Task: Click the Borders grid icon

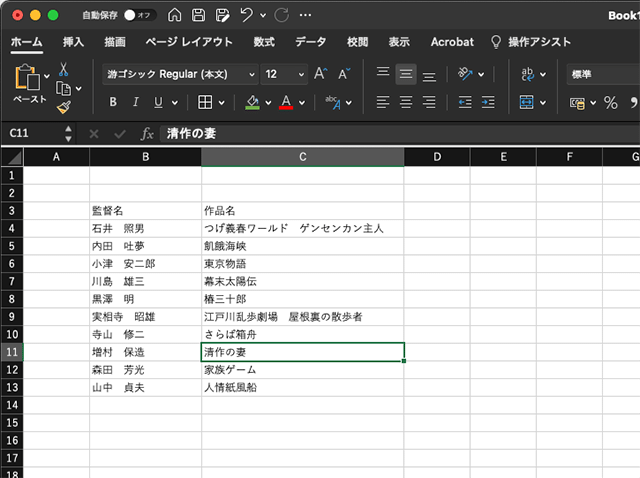Action: tap(204, 102)
